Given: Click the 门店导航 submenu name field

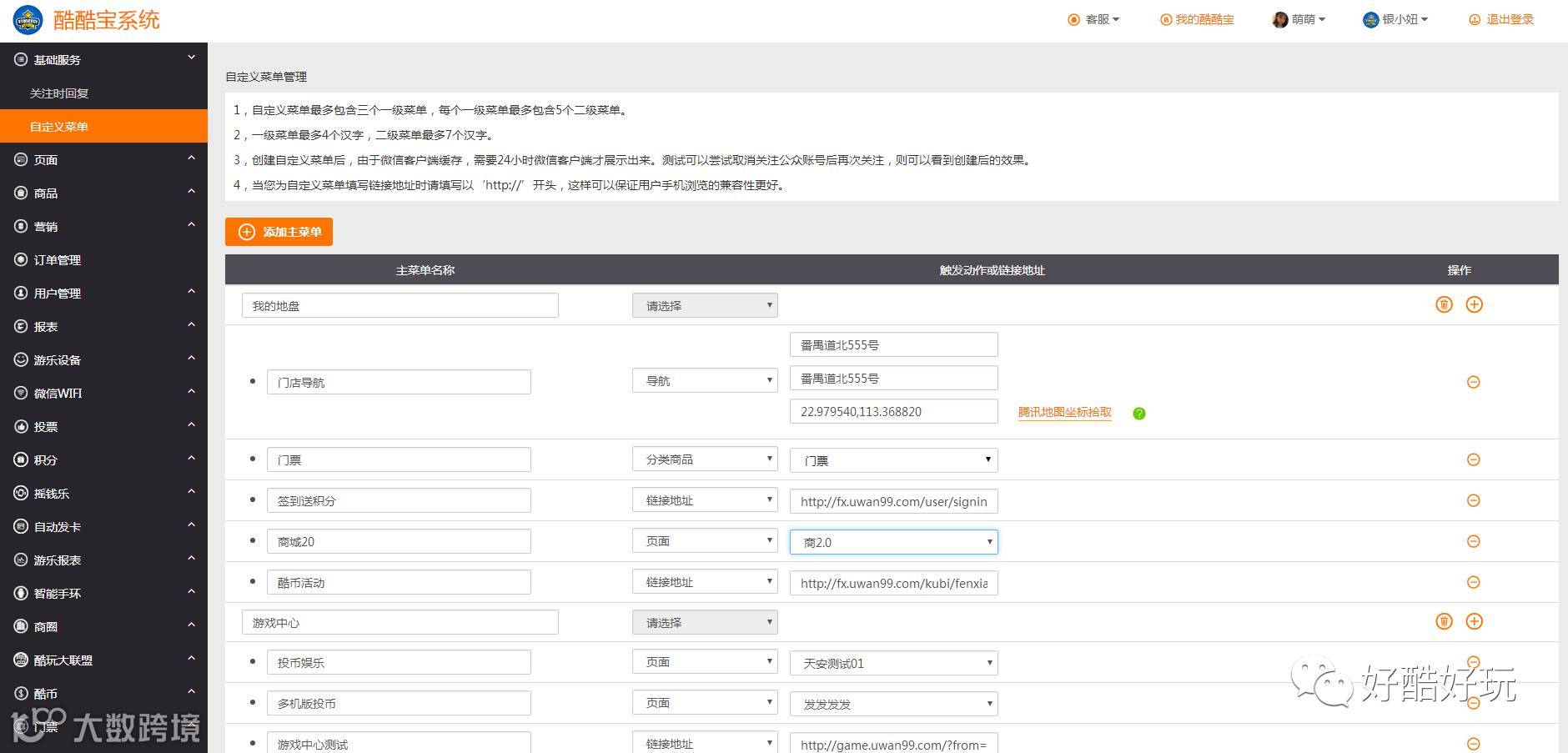Looking at the screenshot, I should [399, 382].
